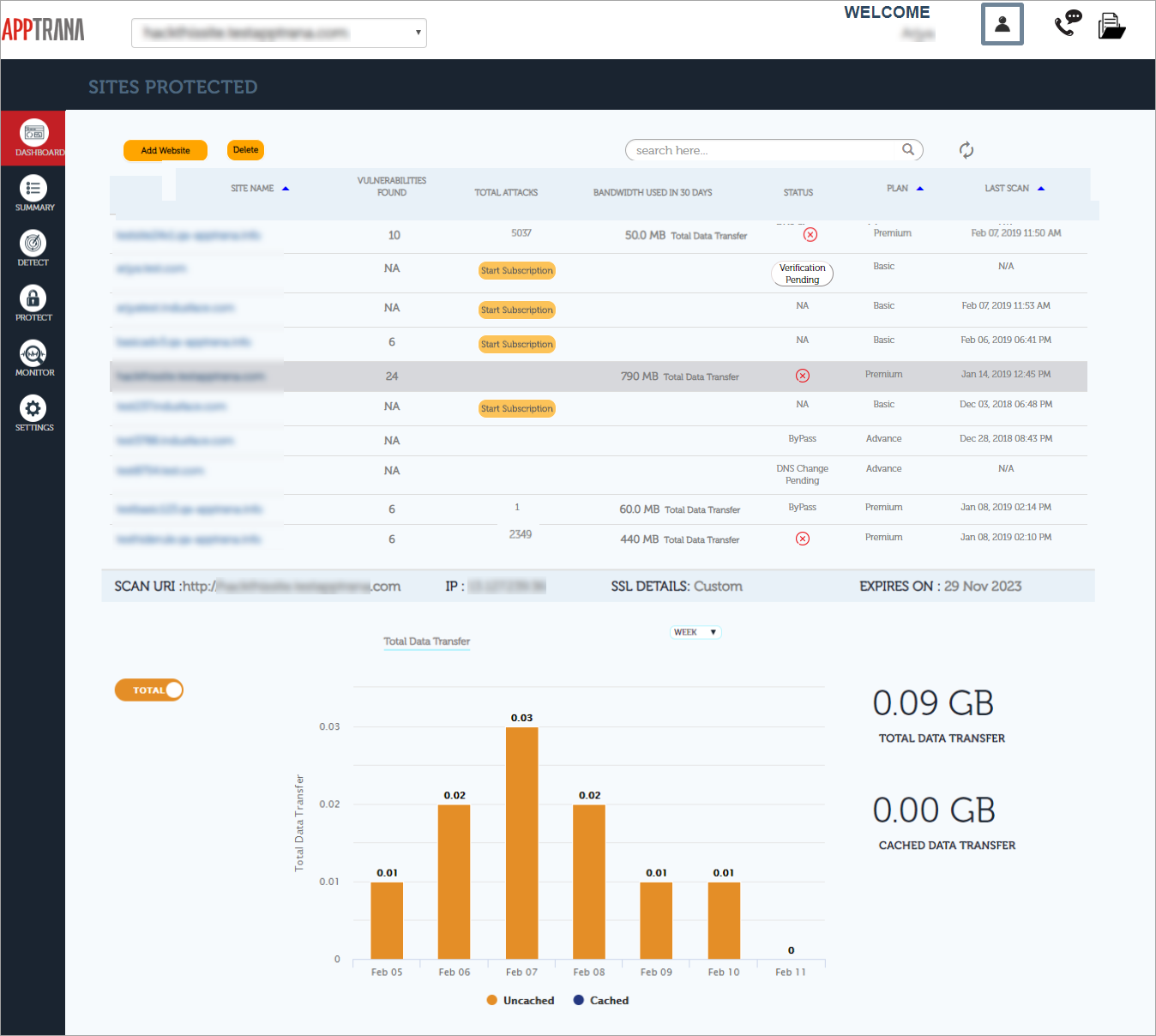Click red status icon in 440 MB row
The width and height of the screenshot is (1156, 1036).
point(803,539)
